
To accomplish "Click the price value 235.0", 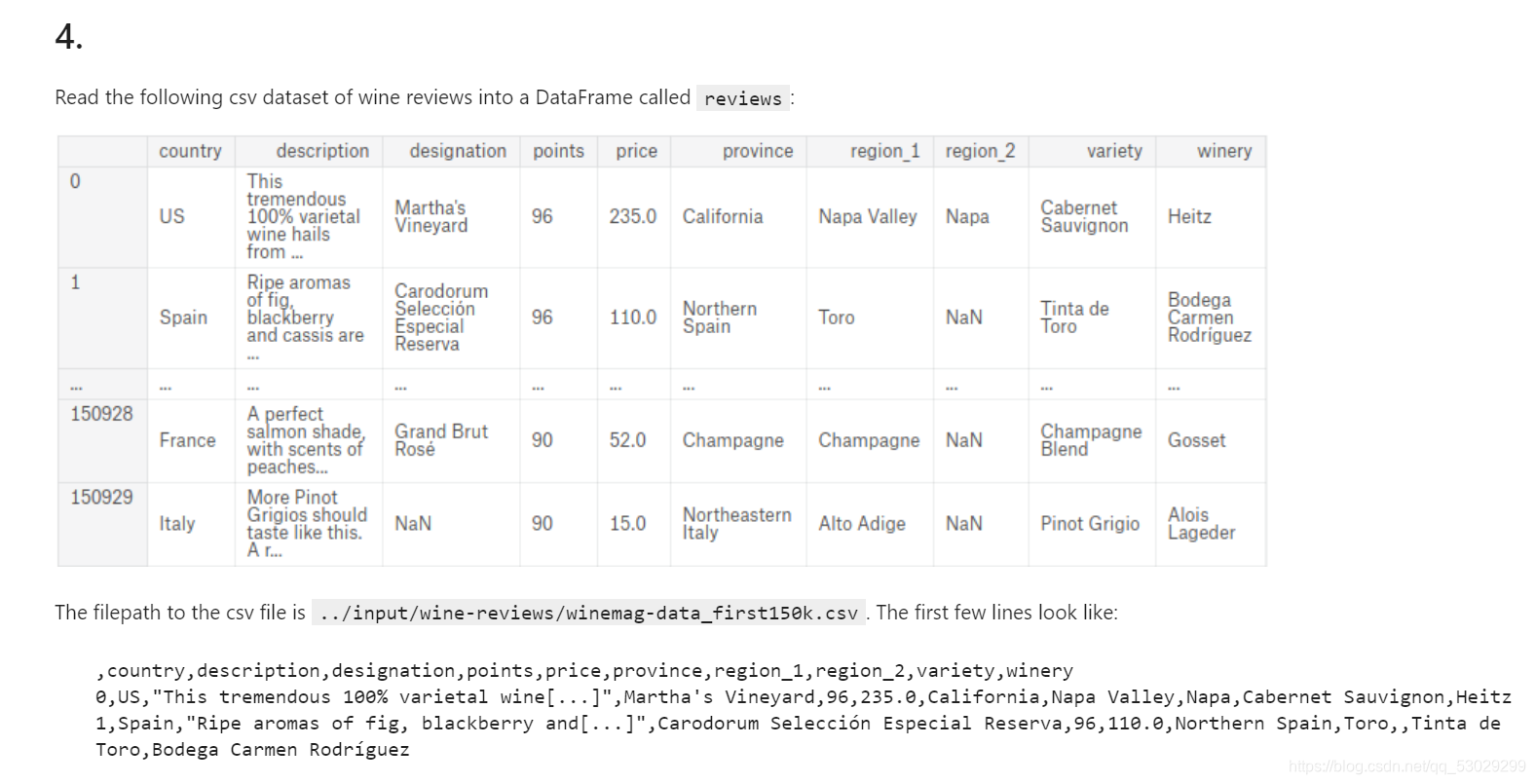I will [x=634, y=217].
